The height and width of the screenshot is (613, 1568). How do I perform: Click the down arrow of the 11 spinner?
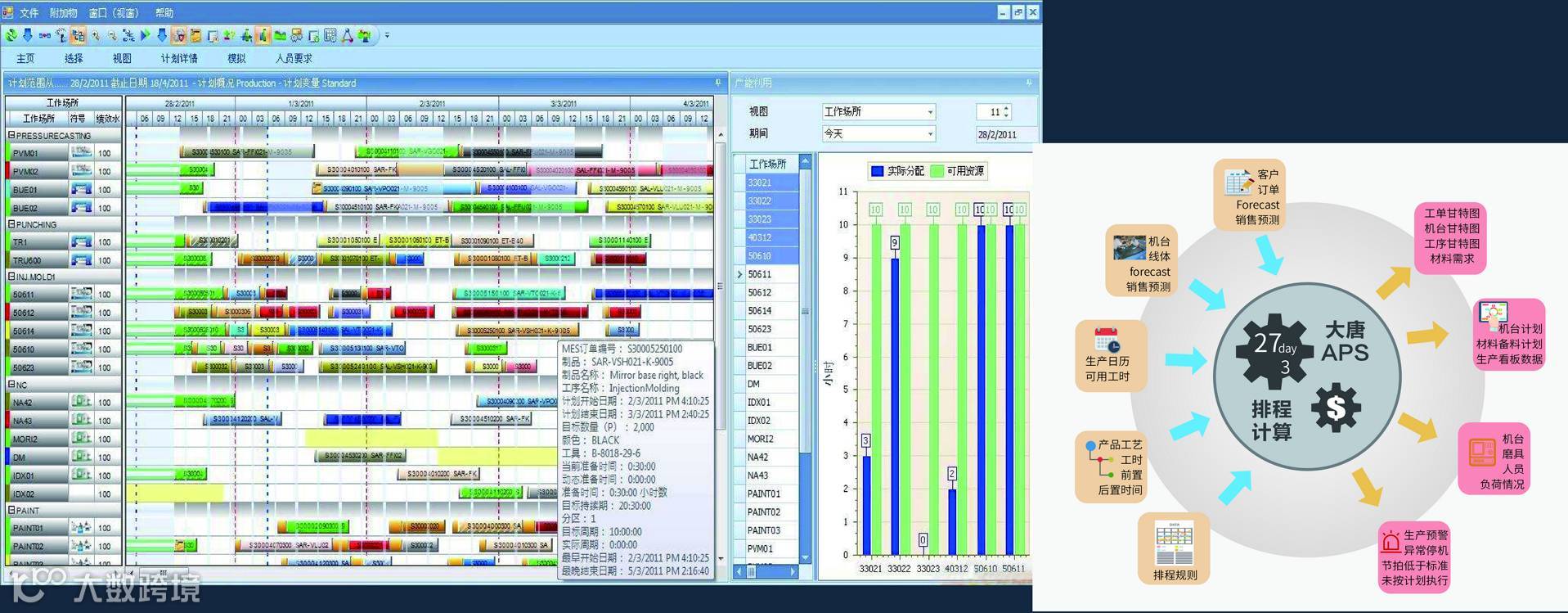coord(1006,115)
